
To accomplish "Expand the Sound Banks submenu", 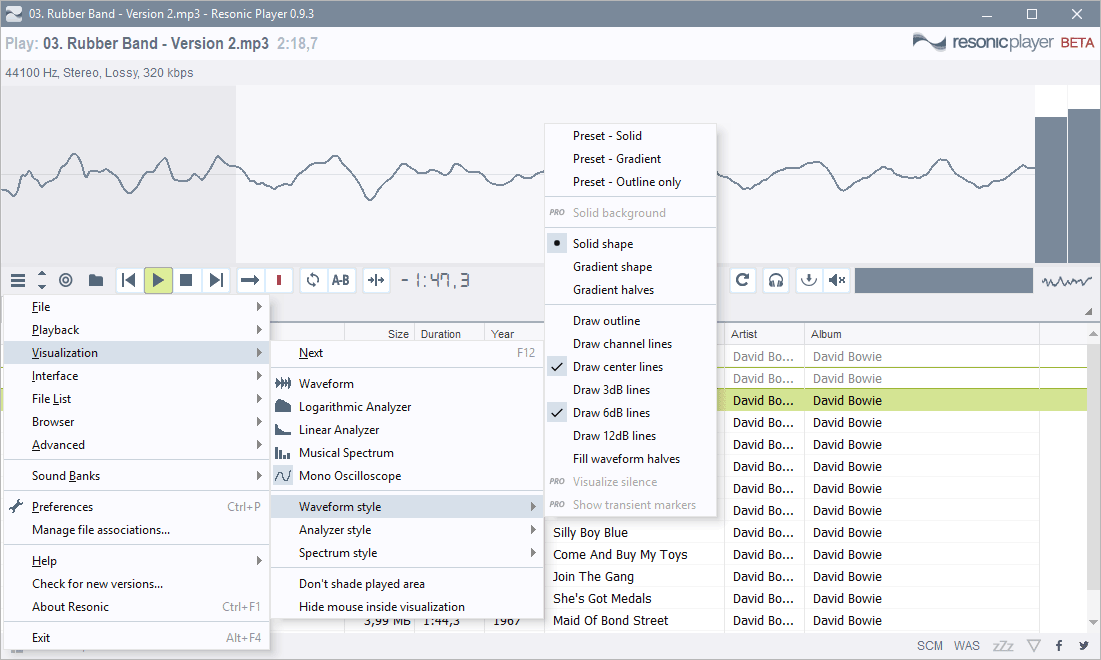I will 136,476.
